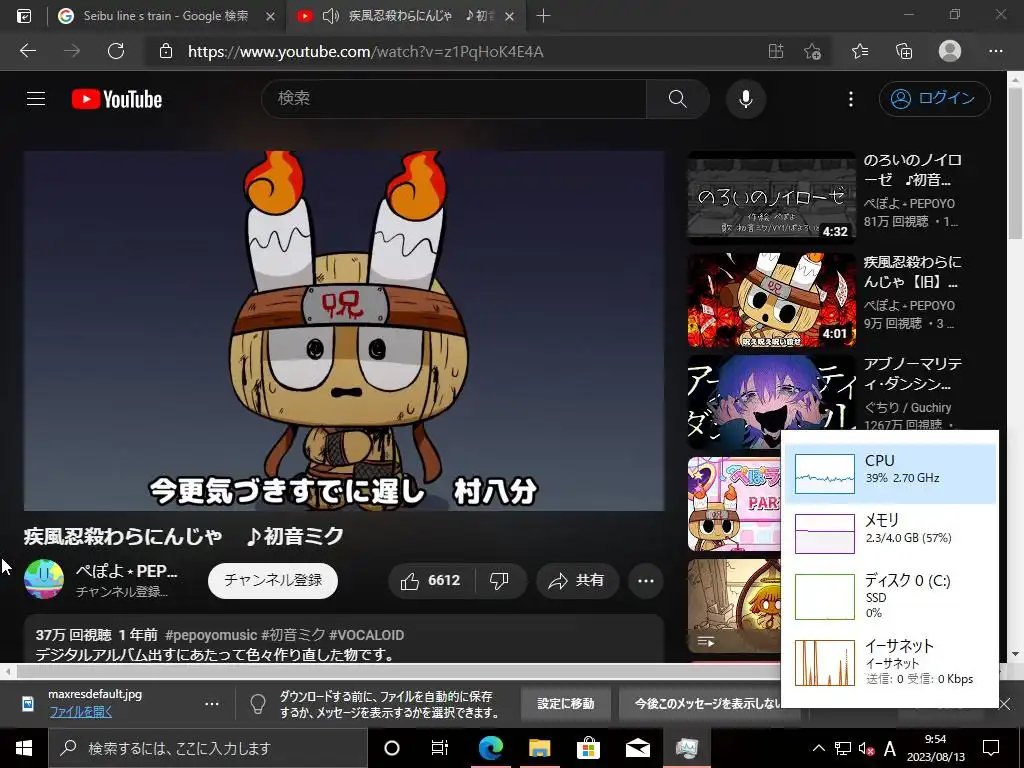Select the CPU entry in performance panel
Viewport: 1024px width, 768px height.
pos(889,473)
